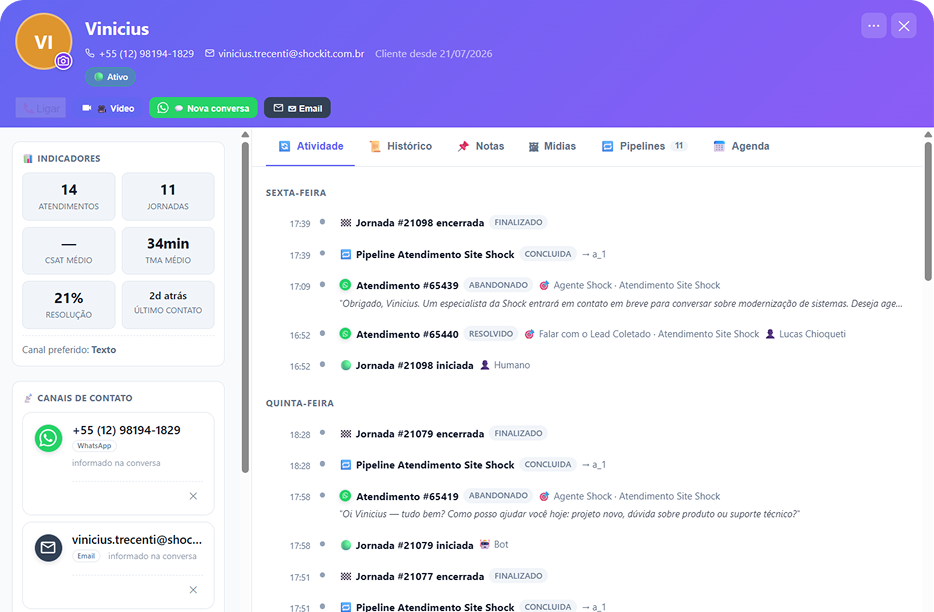Click the Bot robot icon
The image size is (934, 612).
[485, 544]
